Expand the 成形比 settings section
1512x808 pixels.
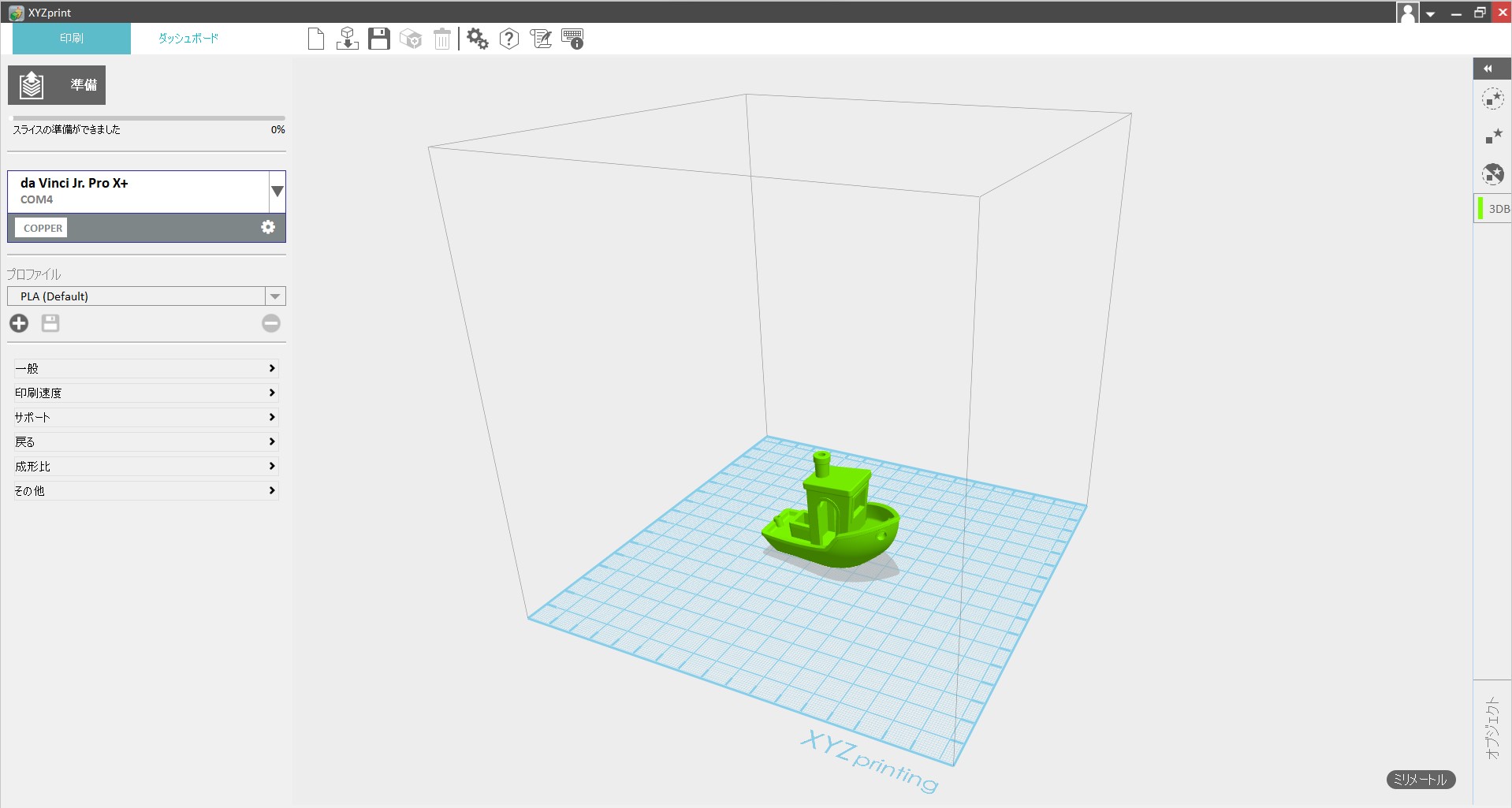click(146, 466)
